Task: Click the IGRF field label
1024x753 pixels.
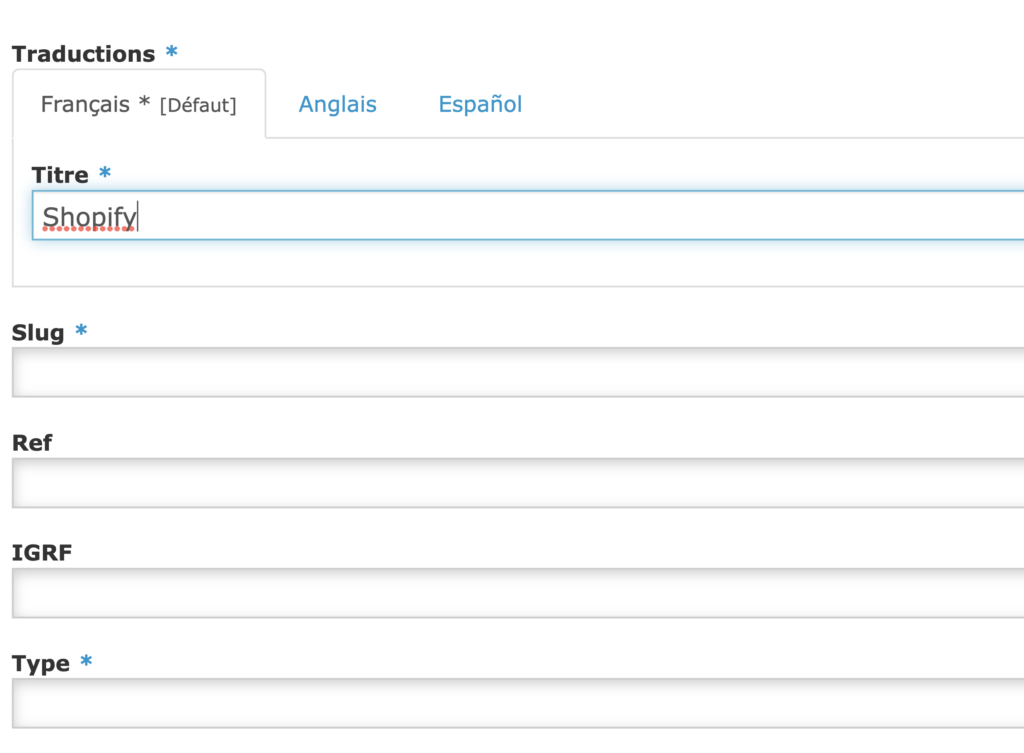Action: (42, 552)
